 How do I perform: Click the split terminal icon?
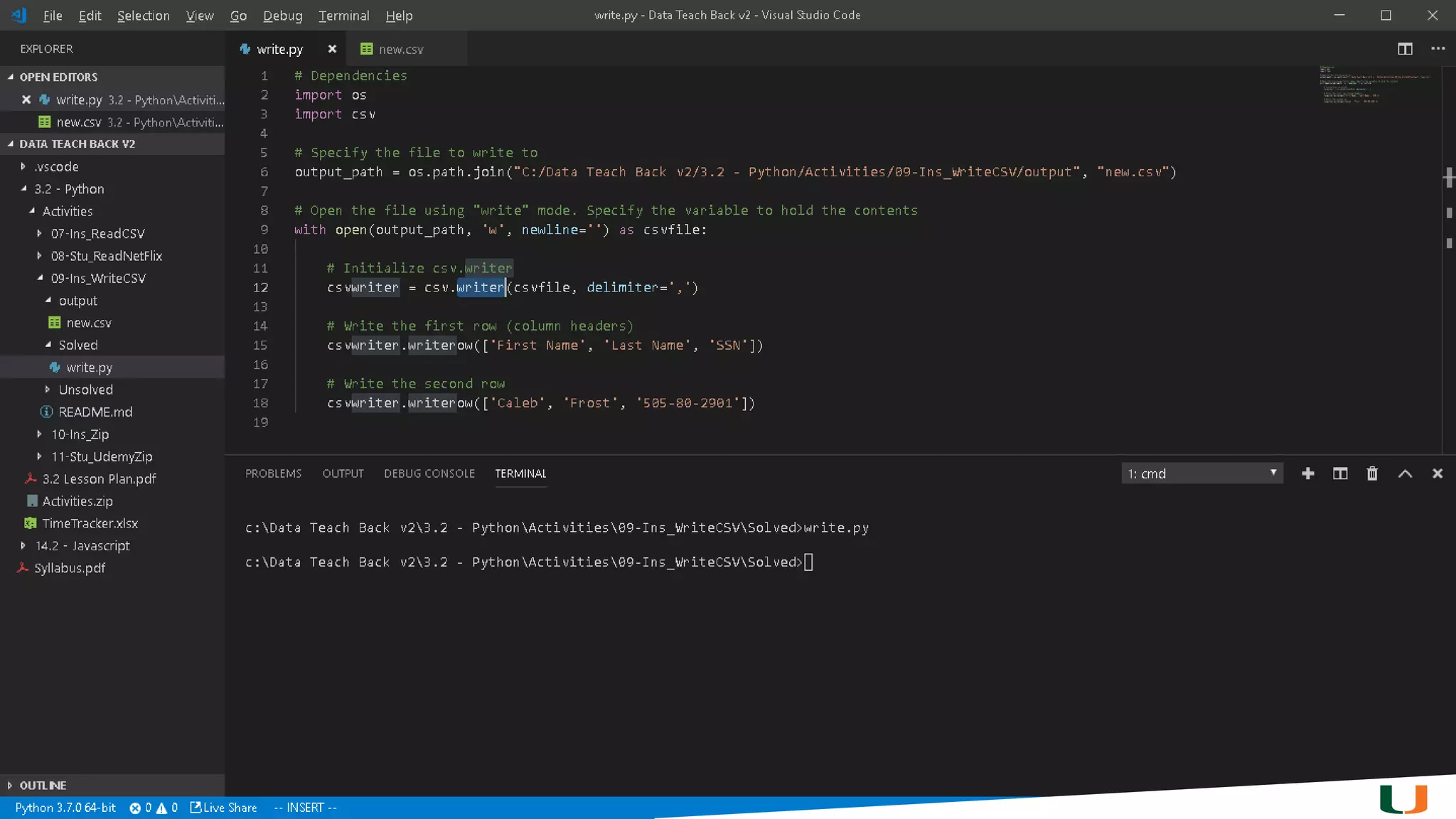tap(1339, 473)
